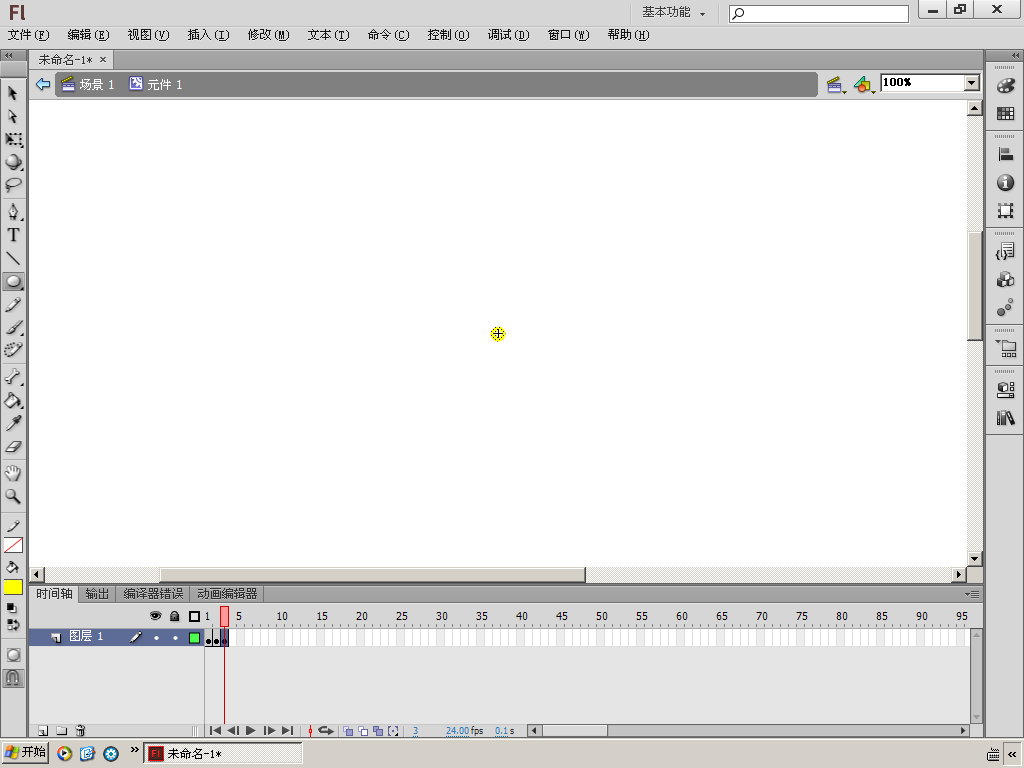1024x768 pixels.
Task: Open the 基本功能 workspace dropdown
Action: click(674, 12)
